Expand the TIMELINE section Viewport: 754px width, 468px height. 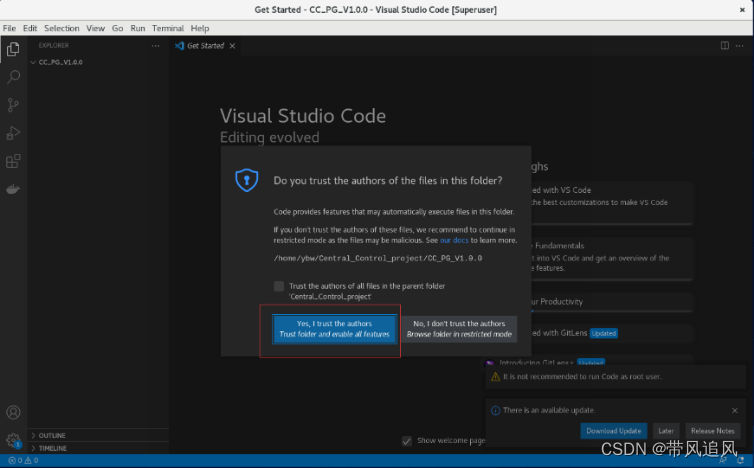point(98,448)
